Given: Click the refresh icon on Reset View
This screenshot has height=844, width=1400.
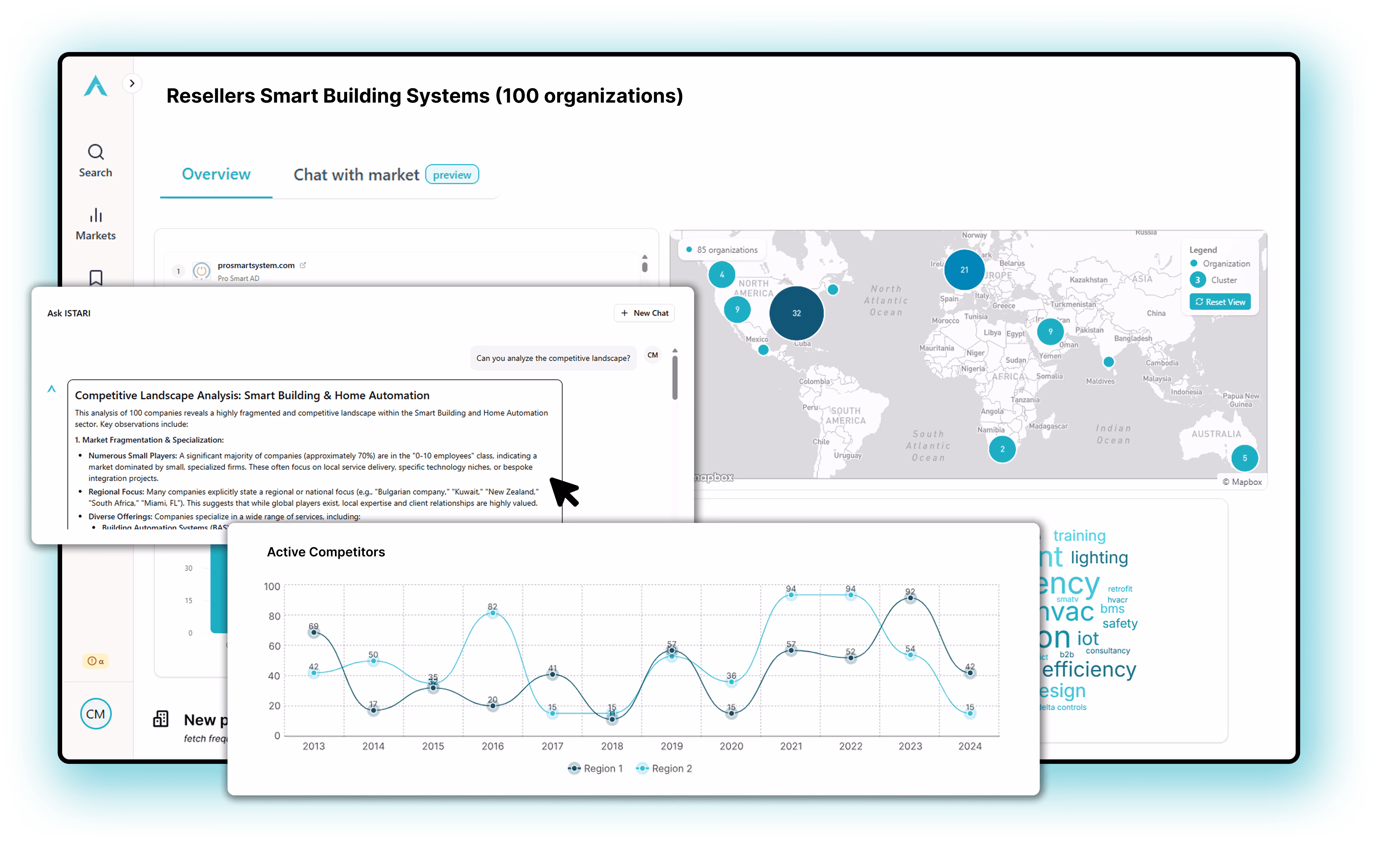Looking at the screenshot, I should (x=1199, y=302).
